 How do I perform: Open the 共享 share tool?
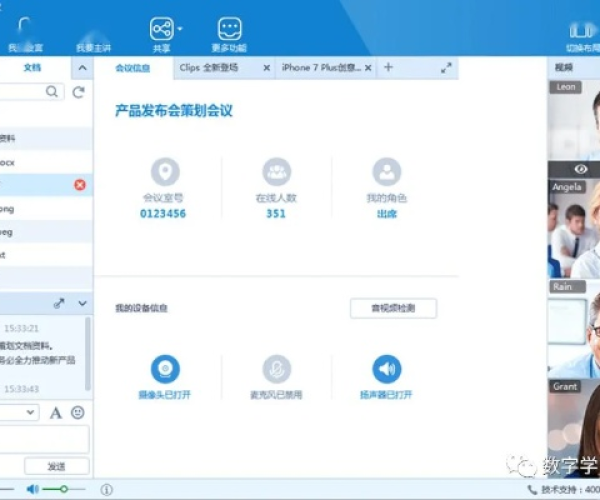[161, 29]
